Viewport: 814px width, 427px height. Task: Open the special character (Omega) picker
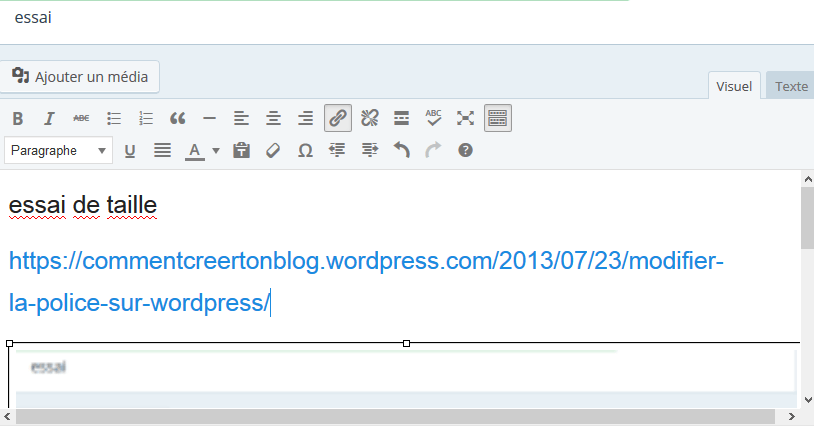pos(305,151)
